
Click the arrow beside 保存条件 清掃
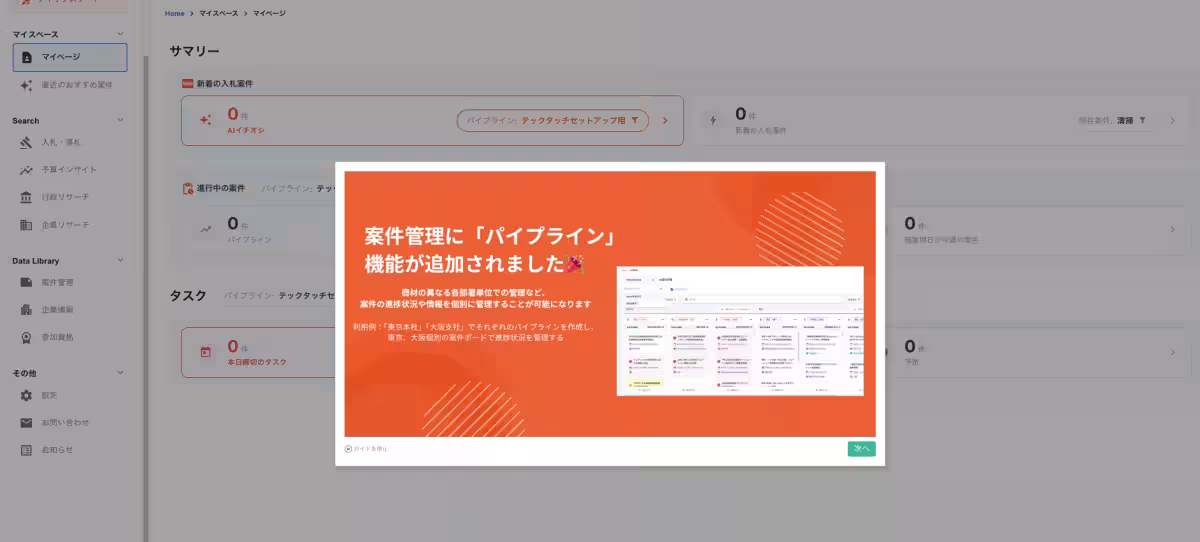click(x=1172, y=120)
